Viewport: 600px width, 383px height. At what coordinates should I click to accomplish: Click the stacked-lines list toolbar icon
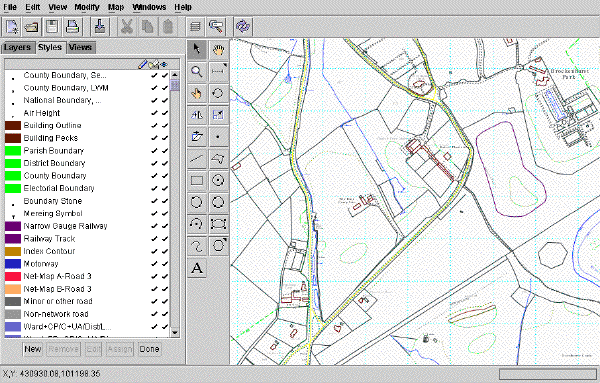(195, 27)
